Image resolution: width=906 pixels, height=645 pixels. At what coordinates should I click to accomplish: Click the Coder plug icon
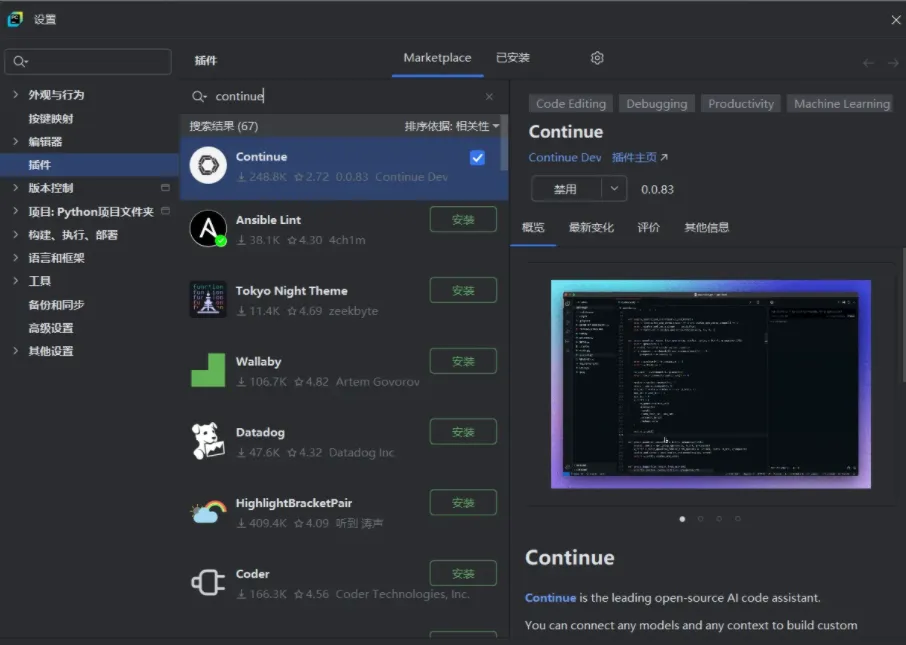click(208, 583)
